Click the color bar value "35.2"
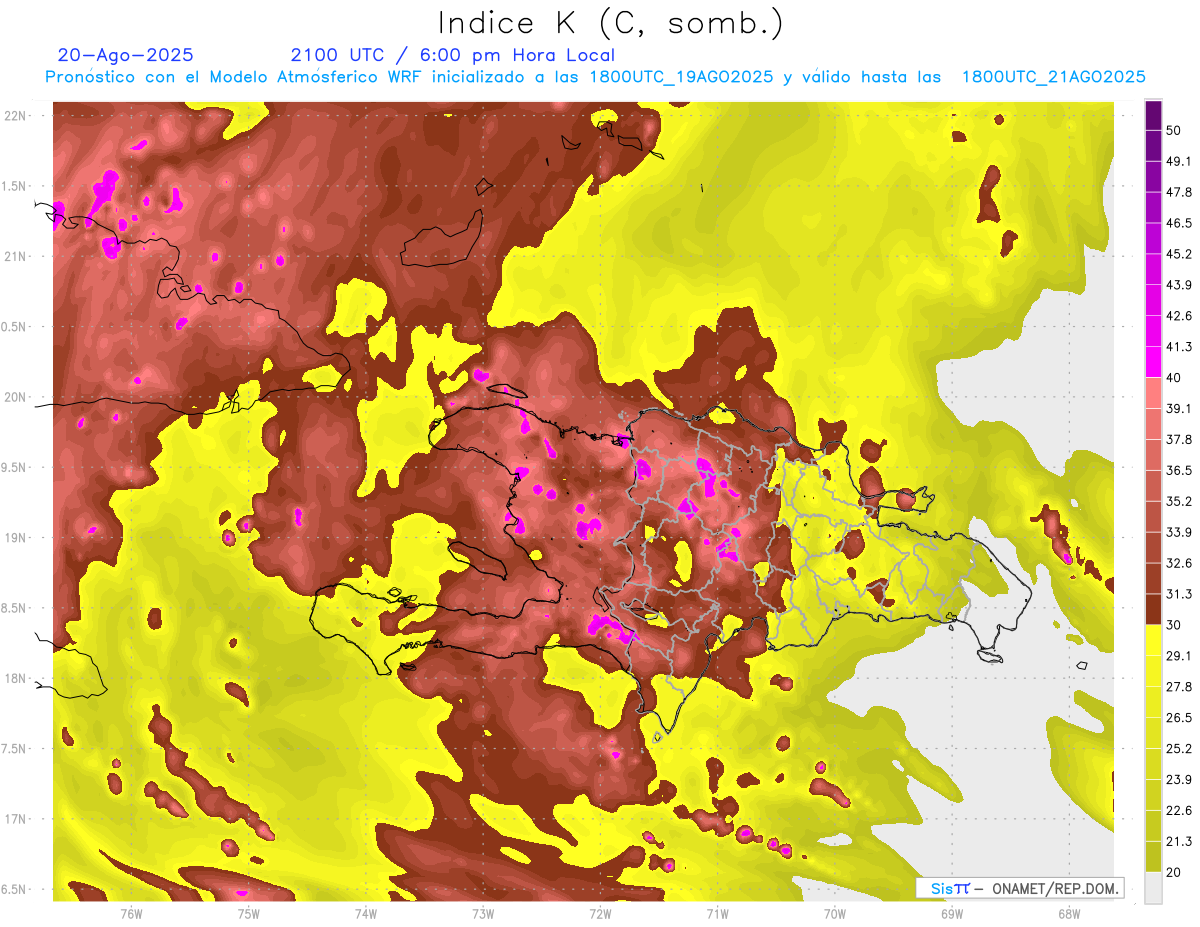 click(x=1179, y=501)
